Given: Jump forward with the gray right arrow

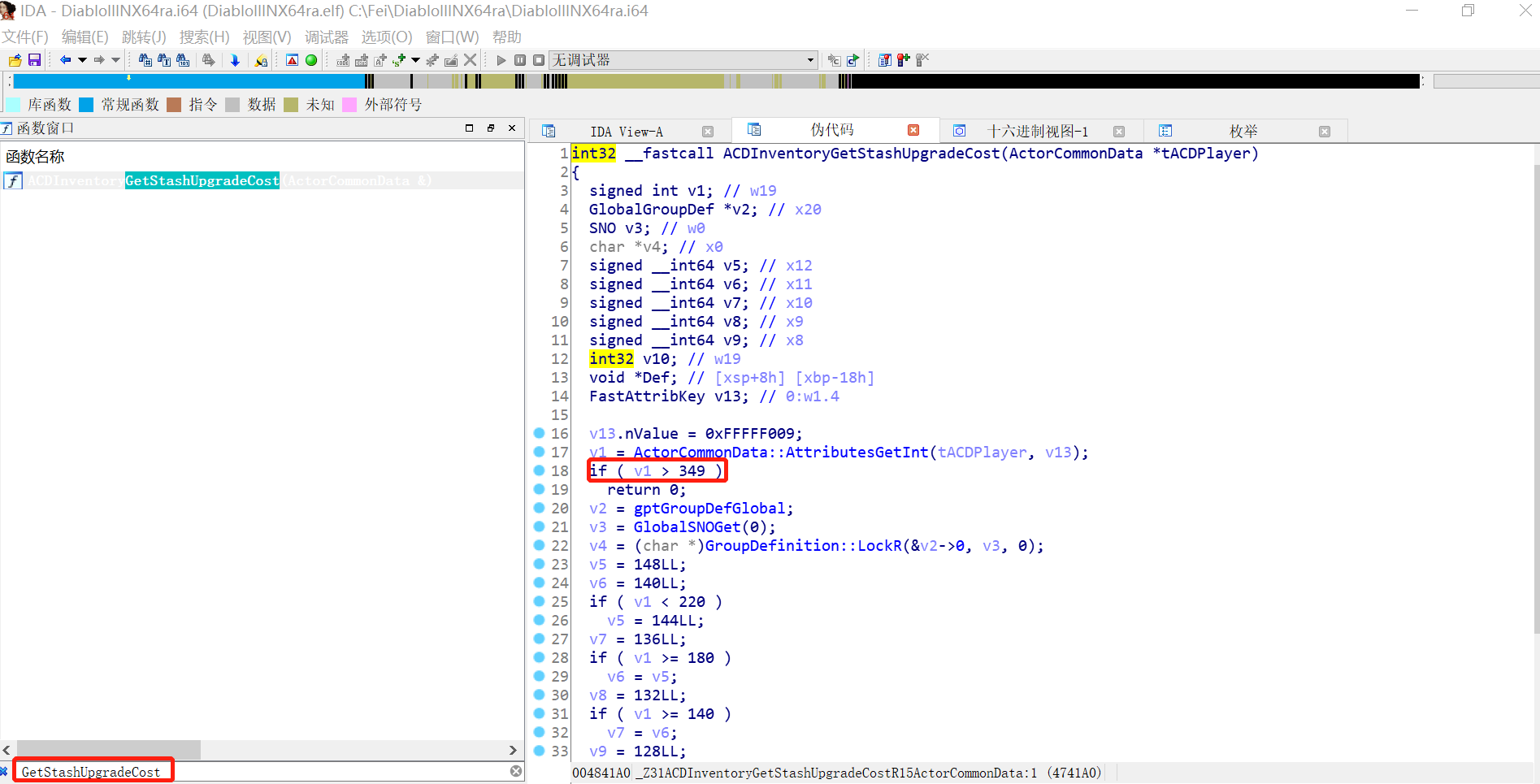Looking at the screenshot, I should tap(99, 60).
